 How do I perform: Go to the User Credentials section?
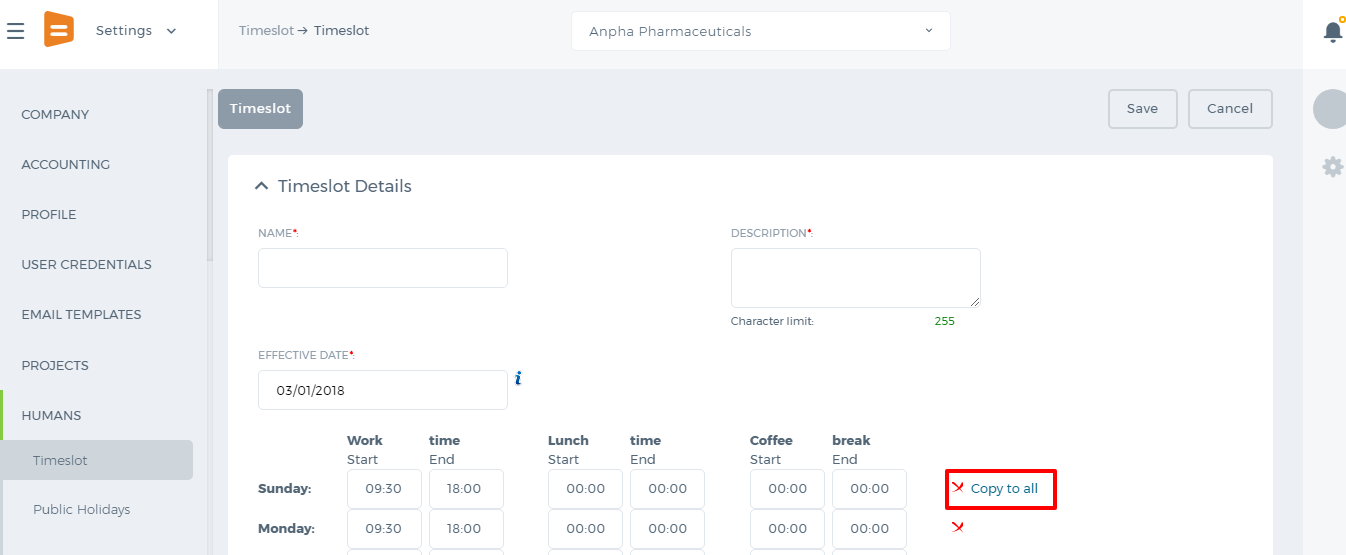pos(86,264)
